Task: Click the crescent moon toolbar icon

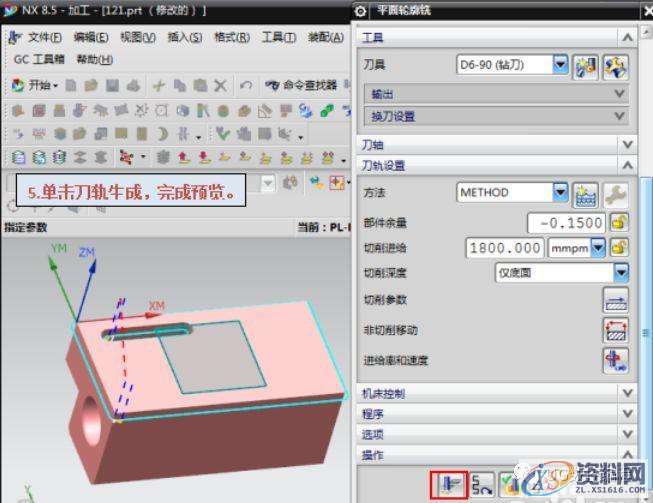Action: point(162,134)
